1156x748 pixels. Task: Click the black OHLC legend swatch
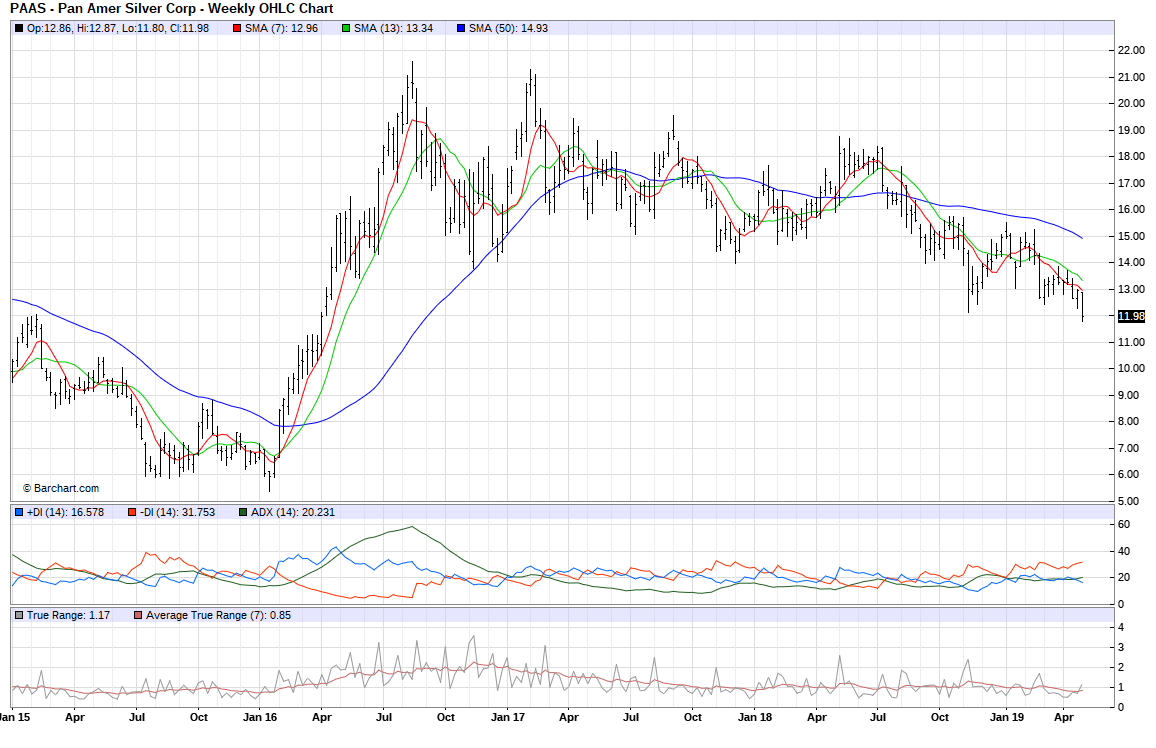click(19, 29)
